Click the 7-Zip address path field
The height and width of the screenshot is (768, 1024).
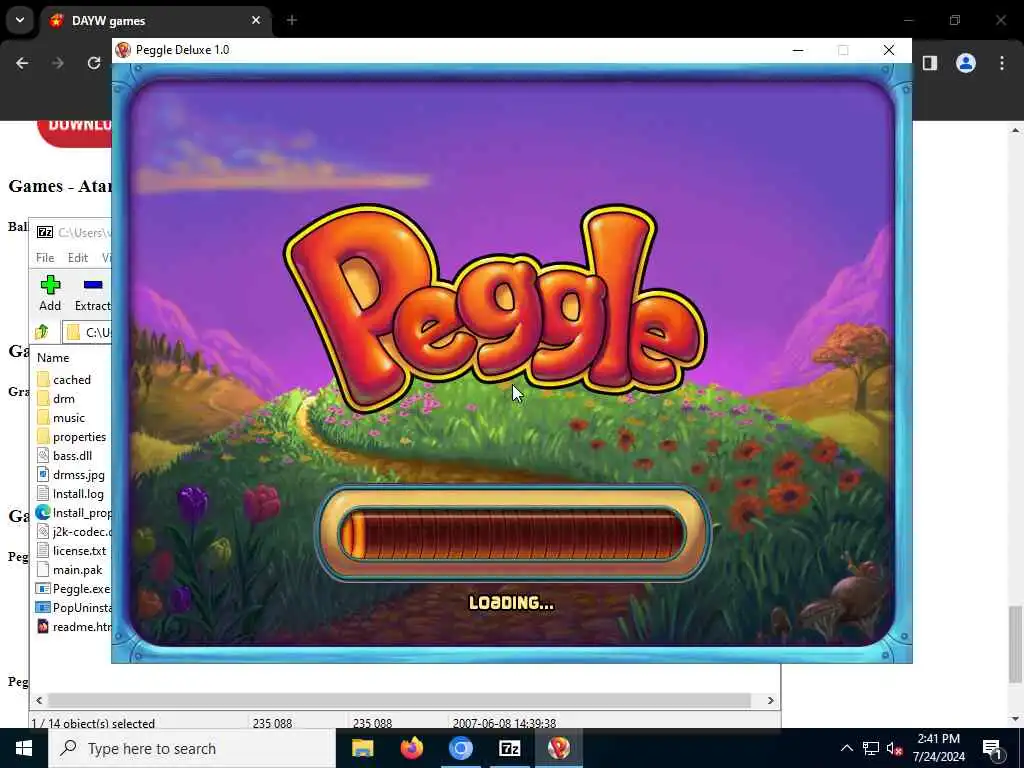coord(88,332)
